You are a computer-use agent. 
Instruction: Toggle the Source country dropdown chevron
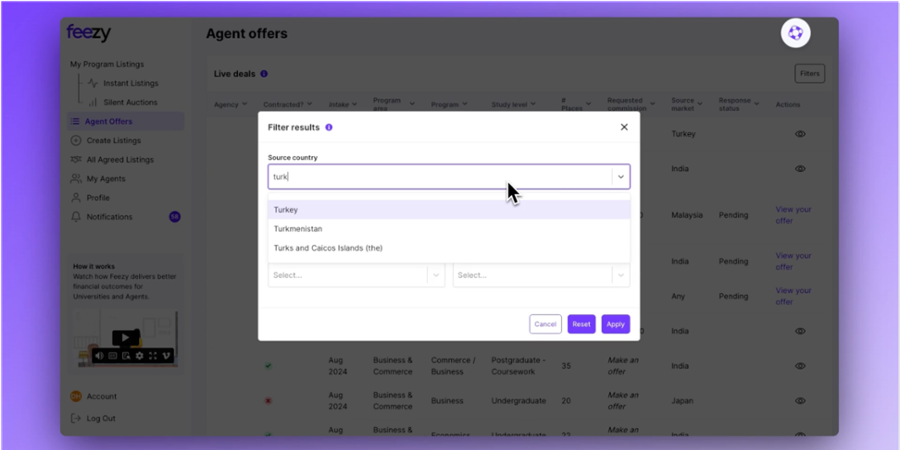620,177
